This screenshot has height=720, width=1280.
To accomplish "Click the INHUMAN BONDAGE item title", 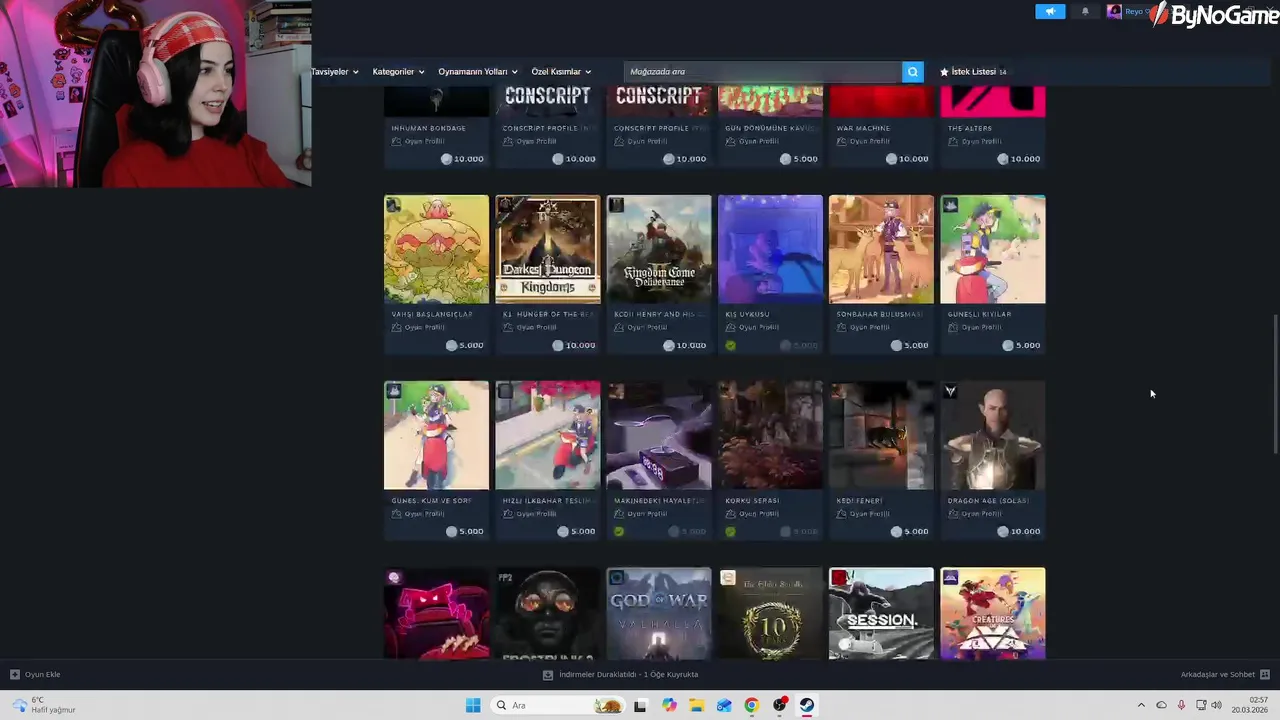I will point(428,128).
